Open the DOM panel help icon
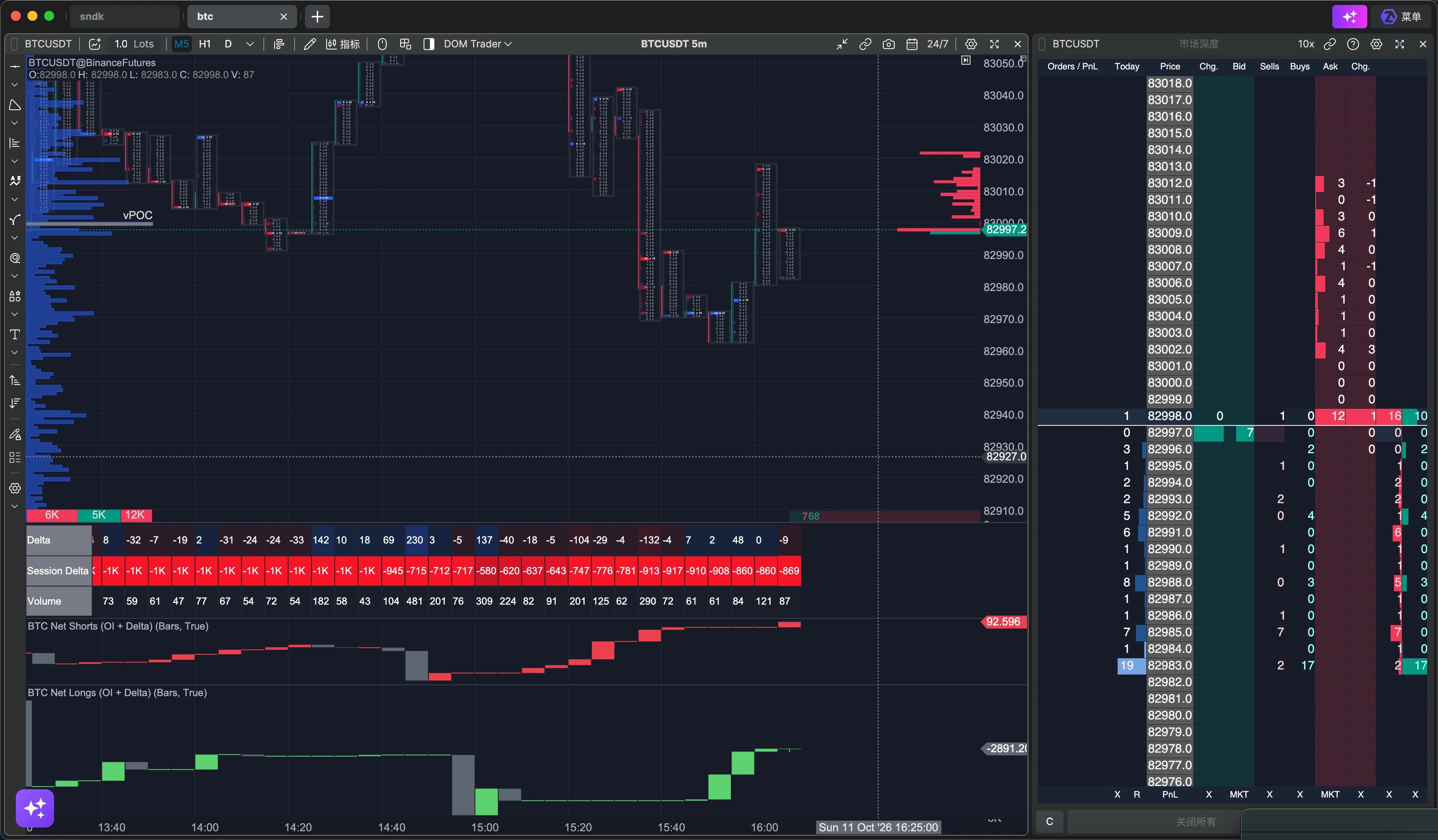This screenshot has height=840, width=1438. 1353,44
